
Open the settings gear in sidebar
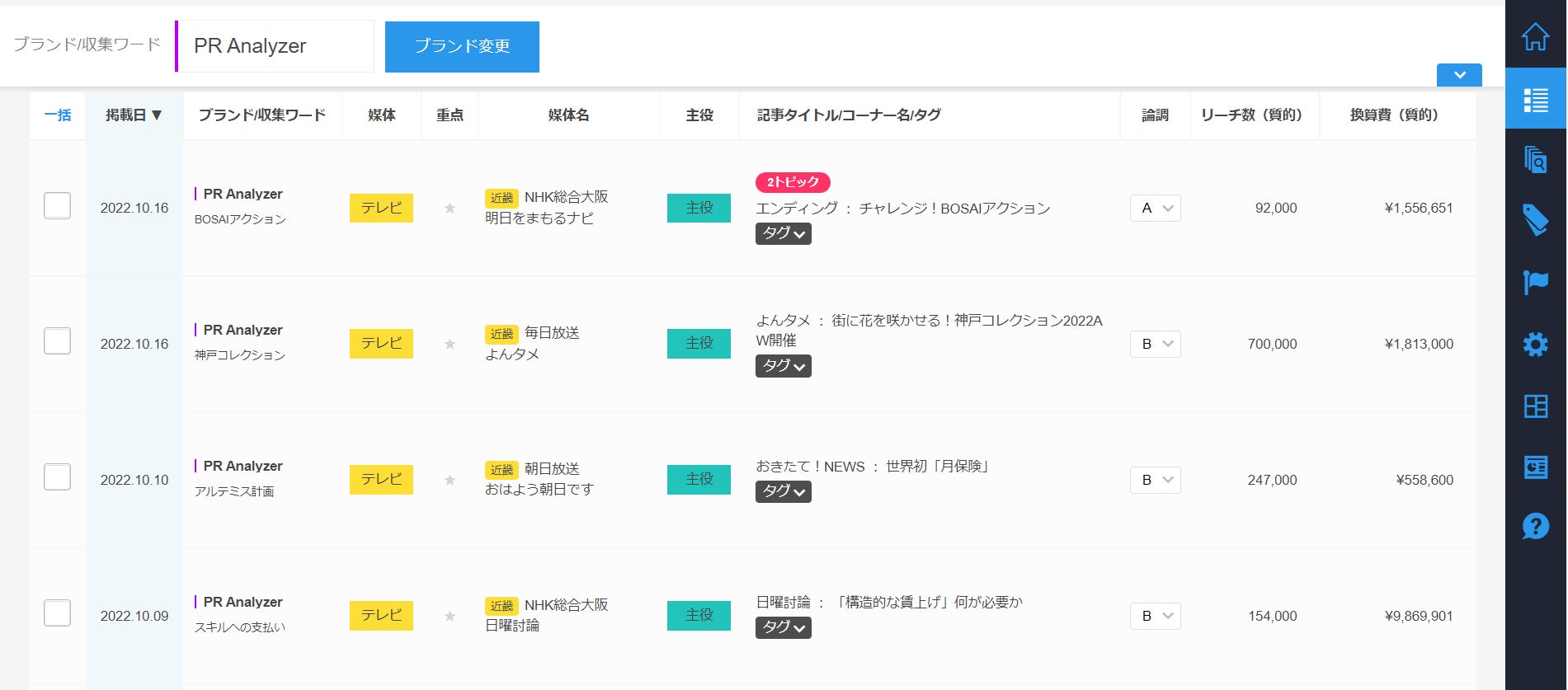(1535, 344)
